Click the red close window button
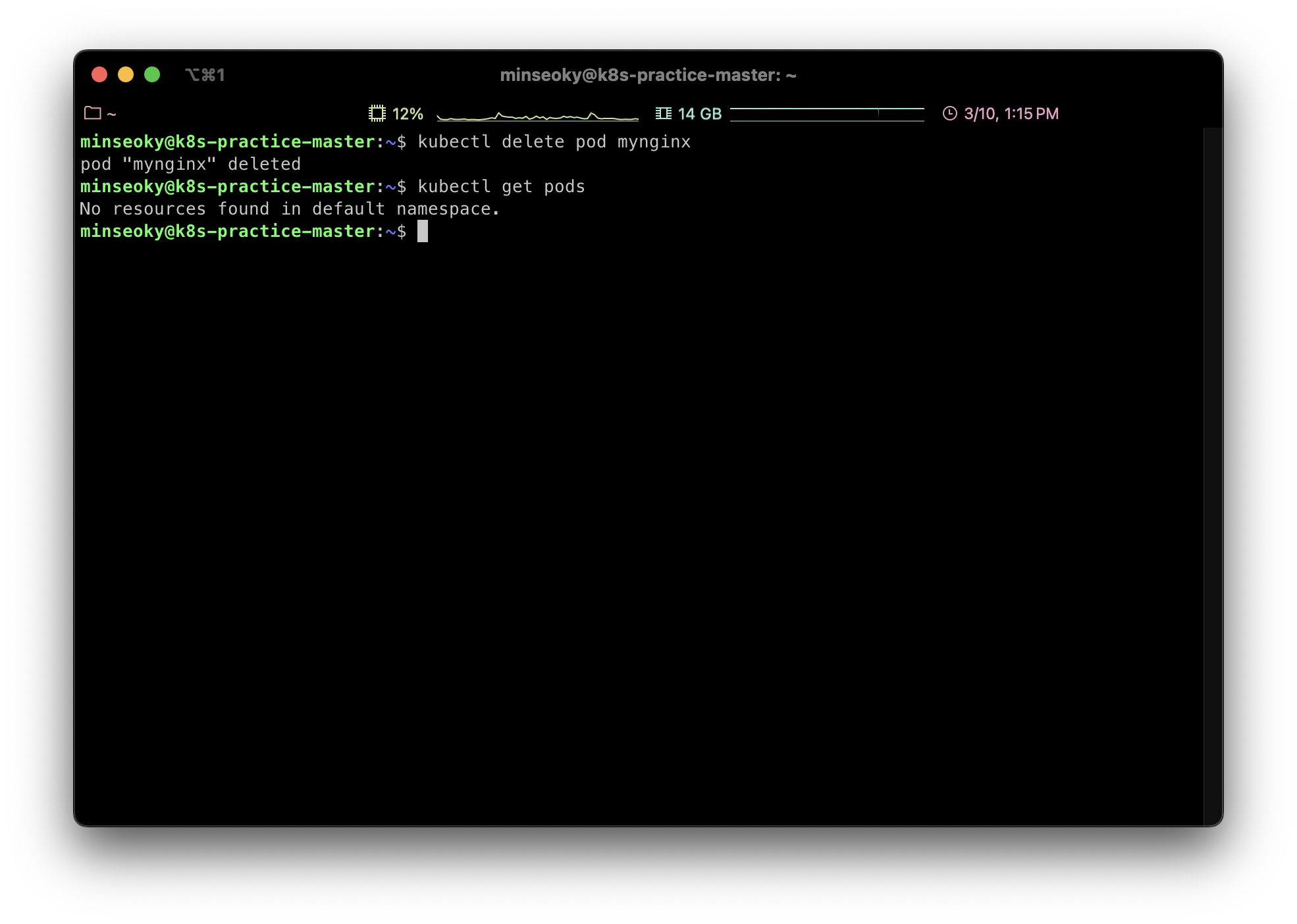 tap(99, 74)
